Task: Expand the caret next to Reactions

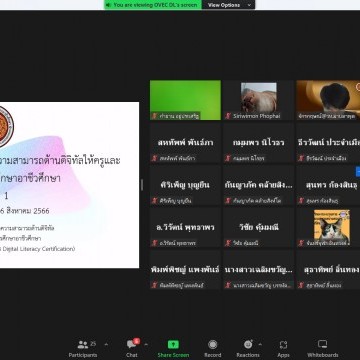Action: click(260, 344)
